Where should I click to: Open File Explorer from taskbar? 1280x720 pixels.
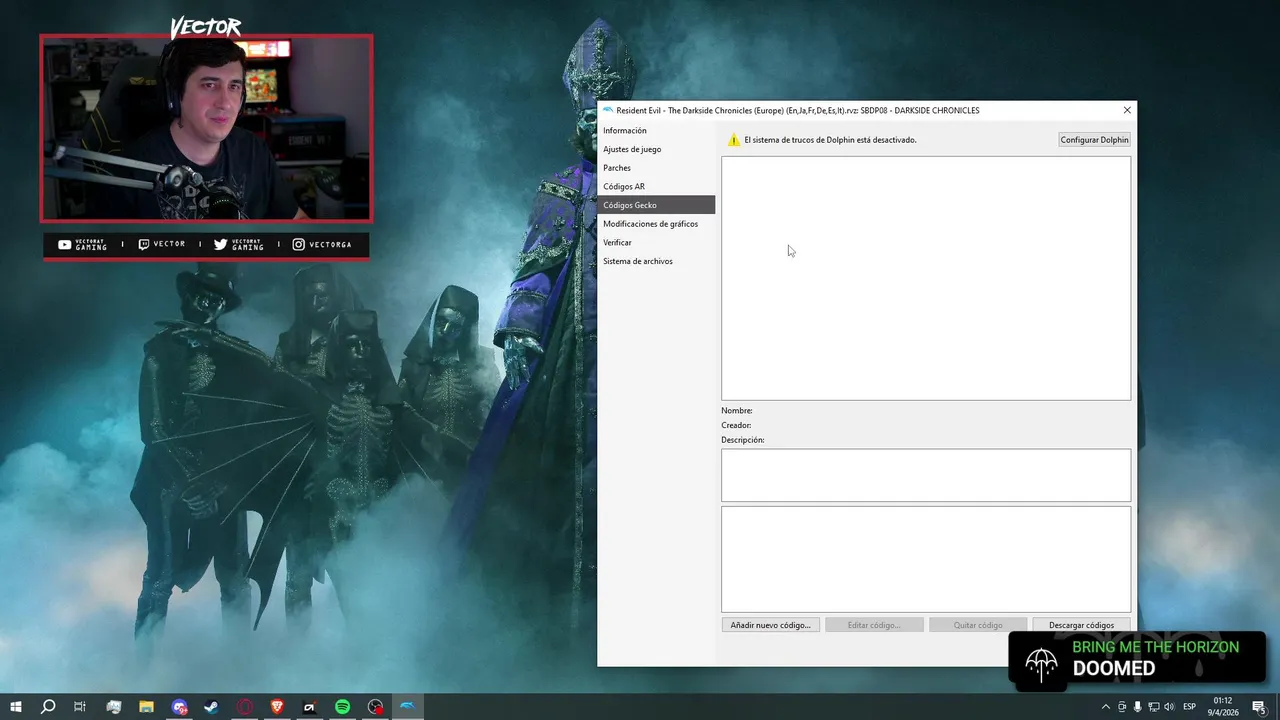point(146,707)
